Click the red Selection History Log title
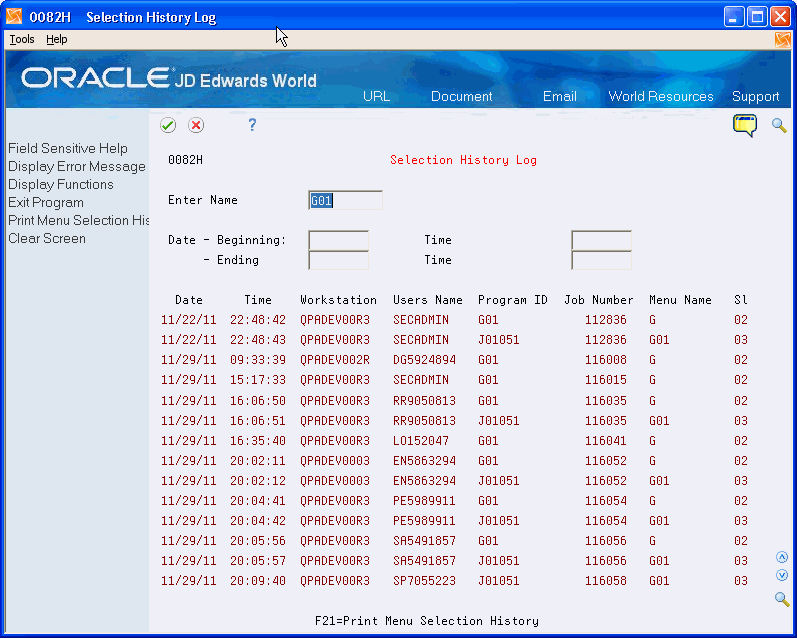The image size is (797, 638). pos(463,160)
